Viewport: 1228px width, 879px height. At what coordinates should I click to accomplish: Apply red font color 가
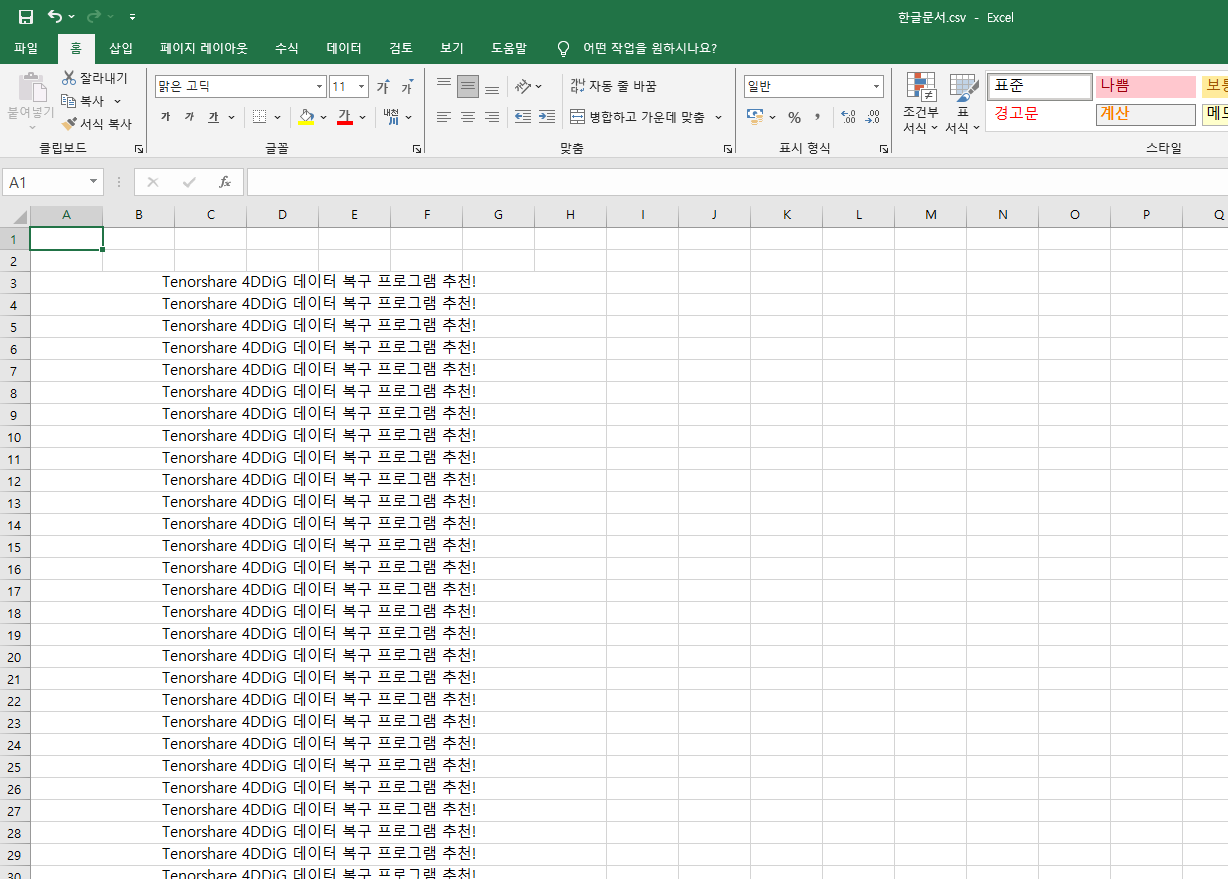(344, 117)
